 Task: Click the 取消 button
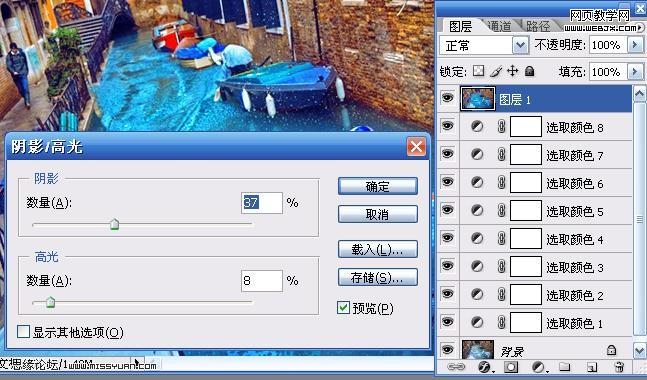point(378,214)
